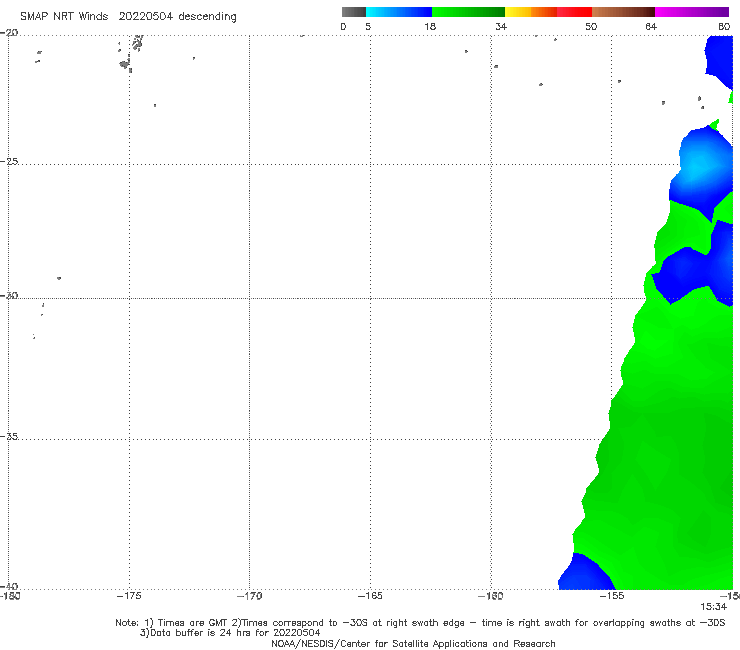Viewport: 740px width, 650px height.
Task: Click the "NOAA/NESDIS/Center for Satellite Applications and Research" credit
Action: point(413,643)
